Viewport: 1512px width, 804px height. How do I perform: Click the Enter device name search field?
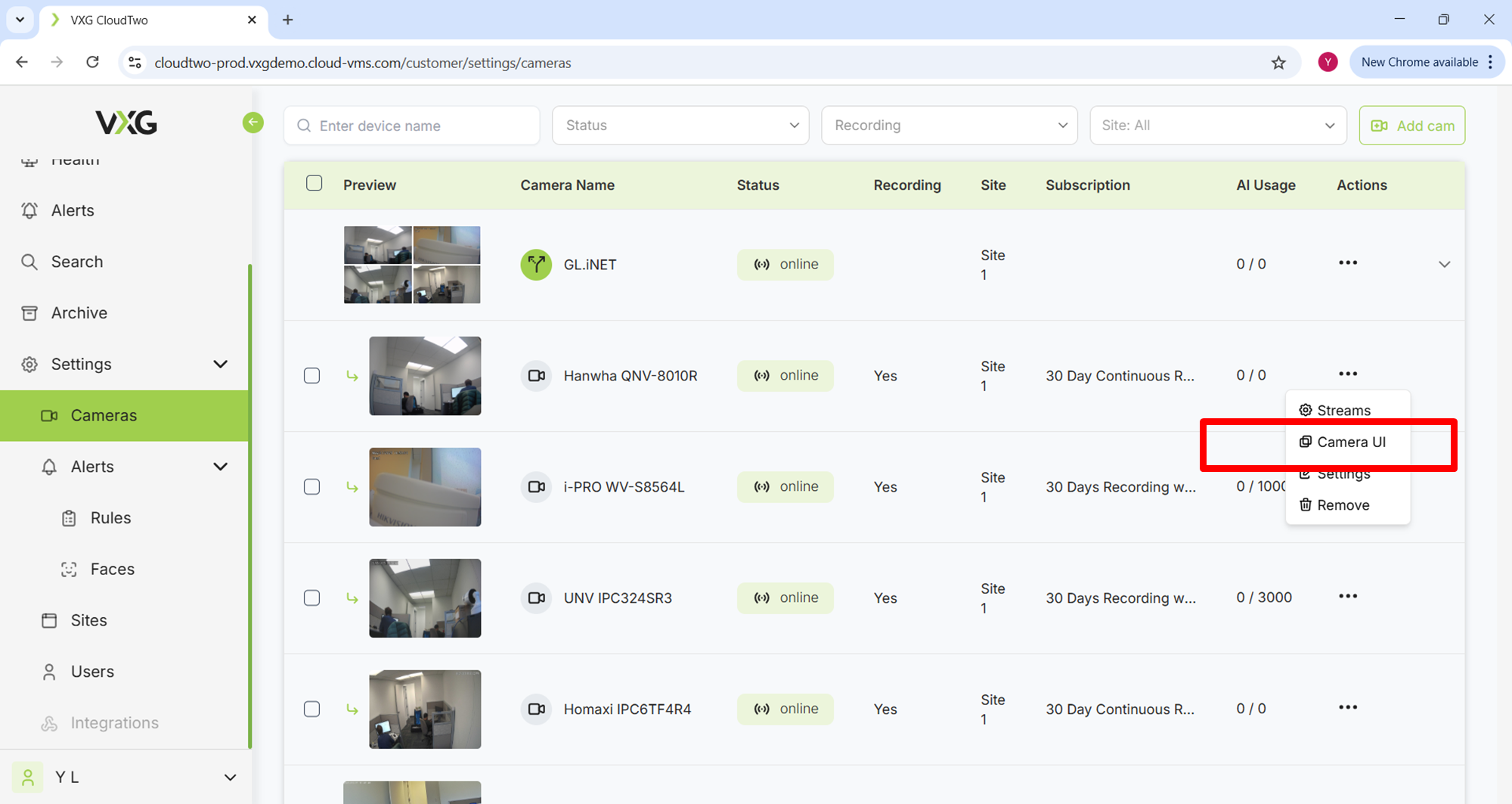[412, 126]
